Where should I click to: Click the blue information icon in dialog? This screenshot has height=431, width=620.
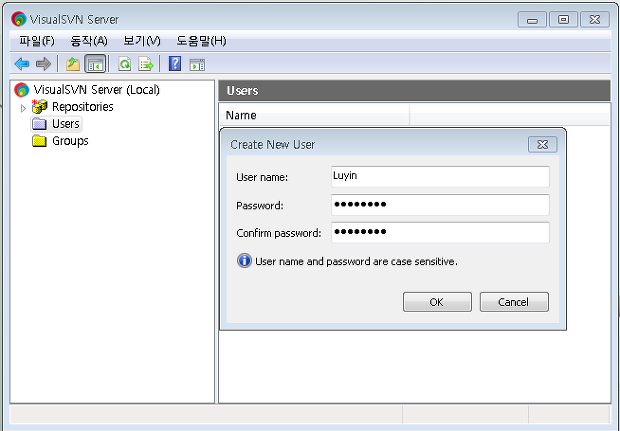click(244, 261)
